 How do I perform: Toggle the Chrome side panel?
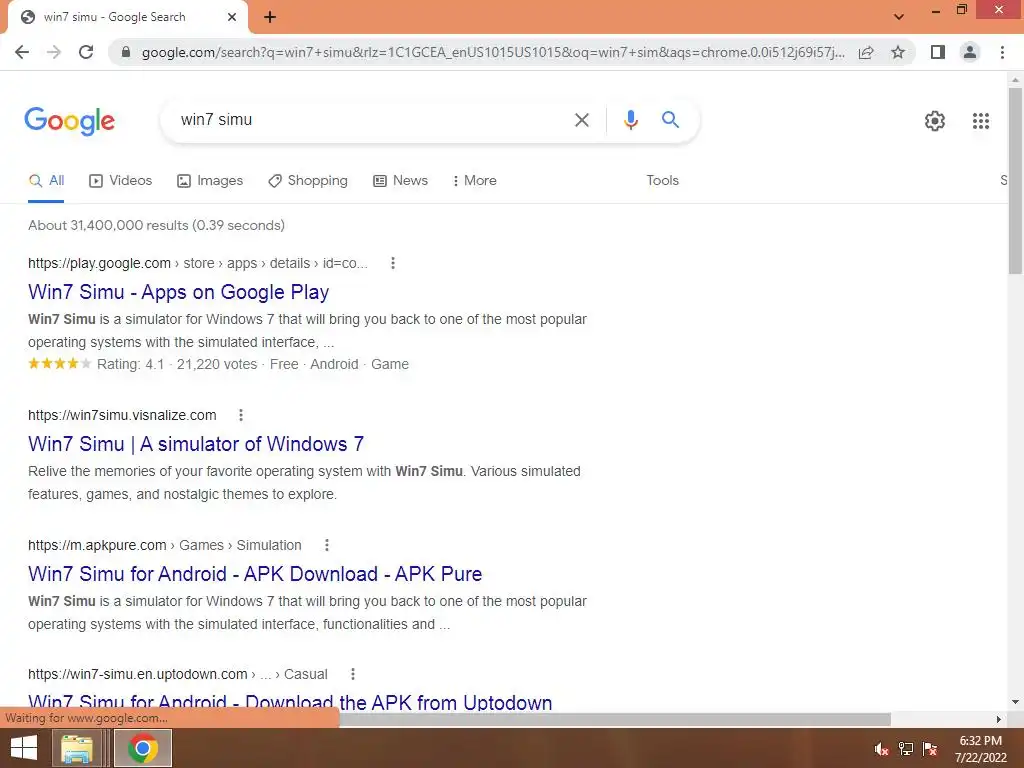coord(938,52)
